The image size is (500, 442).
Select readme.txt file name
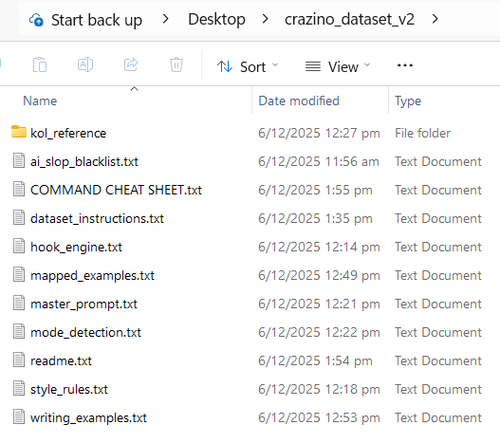click(61, 361)
